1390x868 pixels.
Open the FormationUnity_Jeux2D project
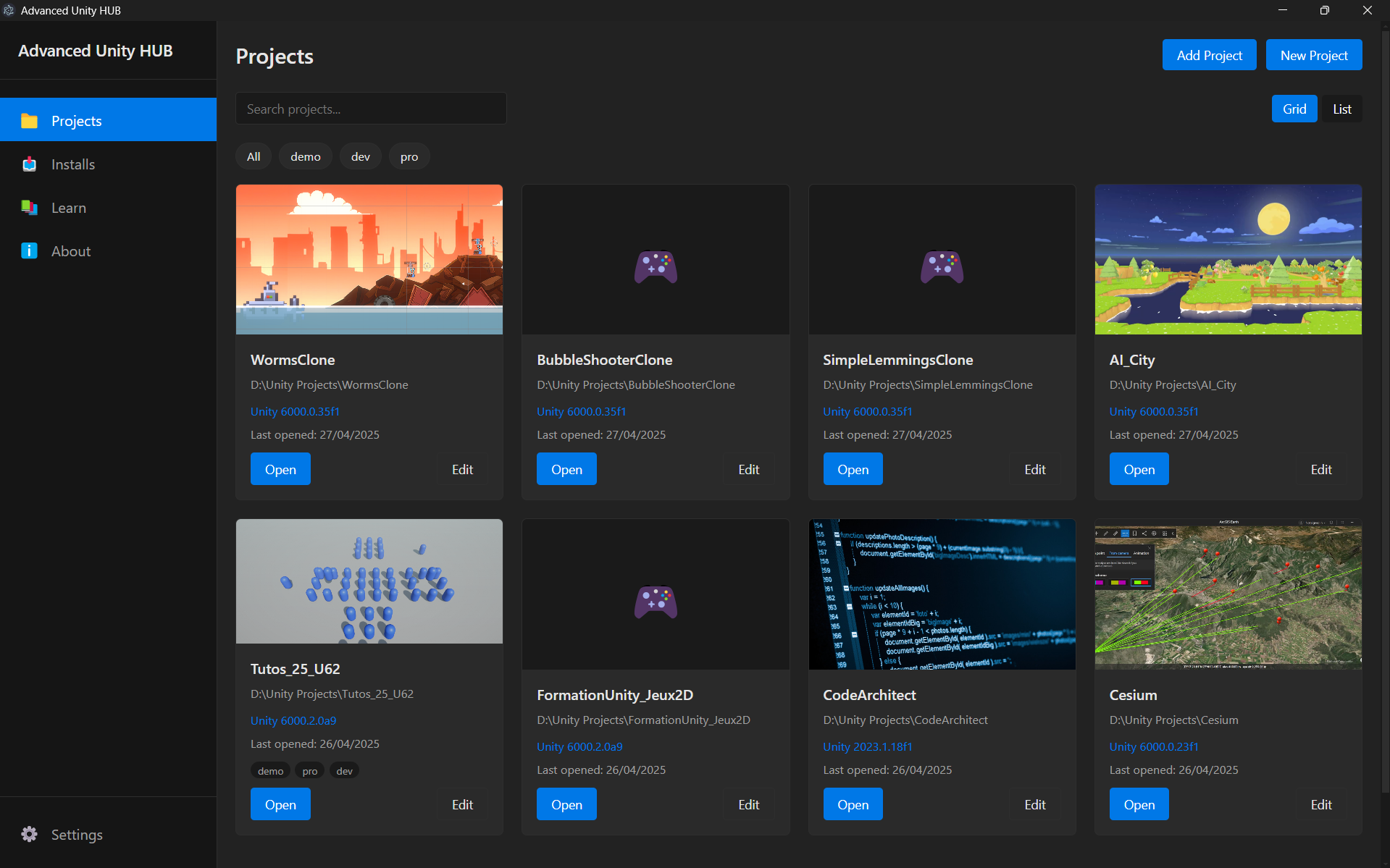(x=566, y=804)
